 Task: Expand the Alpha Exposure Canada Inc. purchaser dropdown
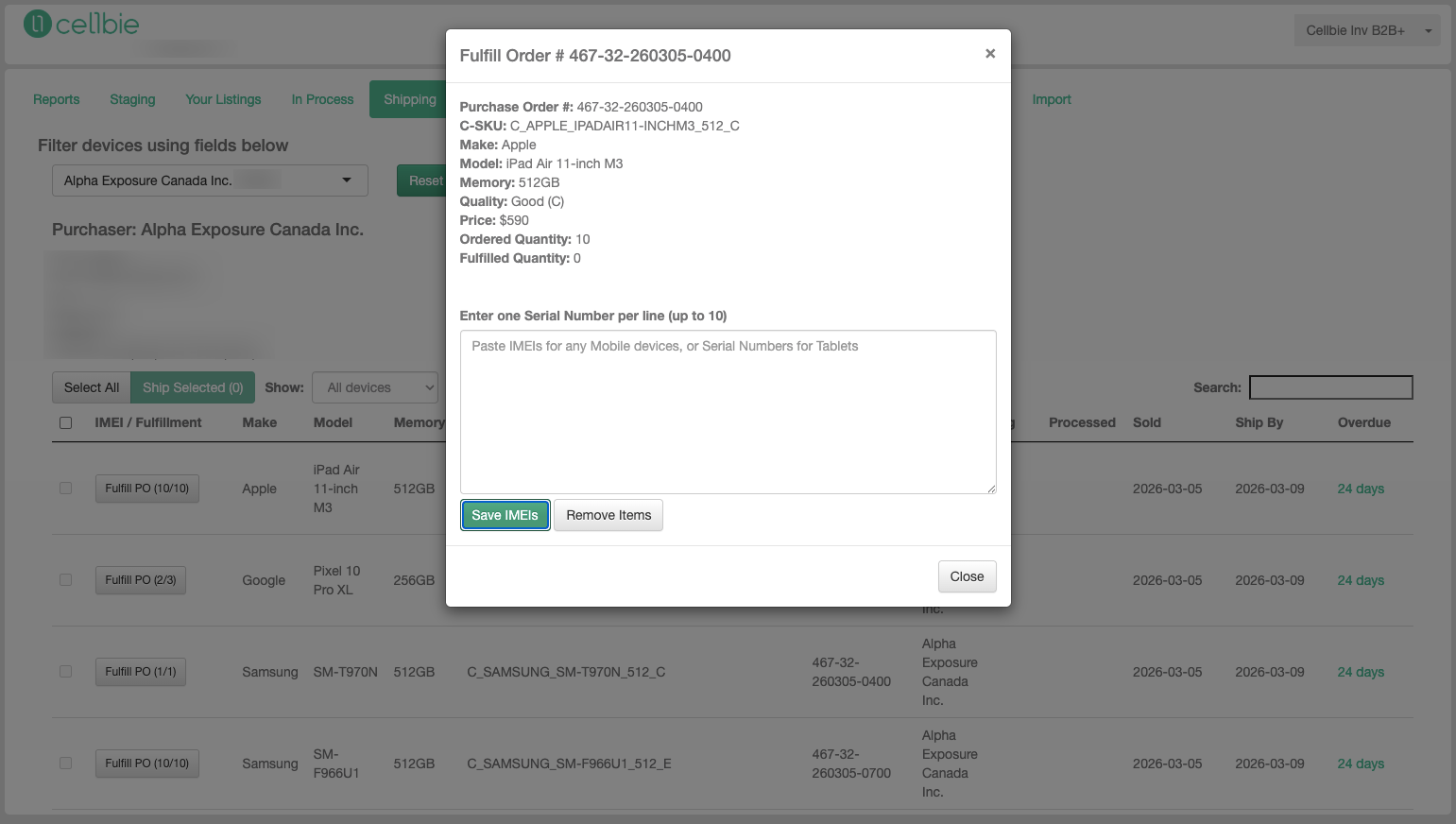click(x=210, y=180)
